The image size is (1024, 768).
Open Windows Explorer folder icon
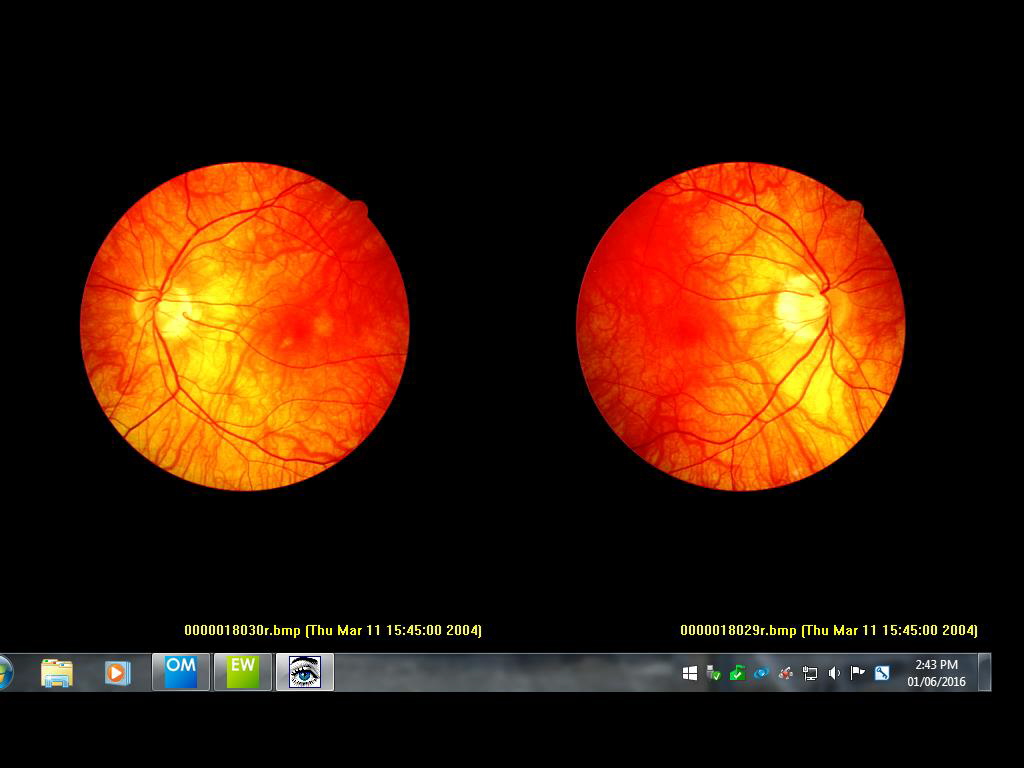[x=57, y=673]
